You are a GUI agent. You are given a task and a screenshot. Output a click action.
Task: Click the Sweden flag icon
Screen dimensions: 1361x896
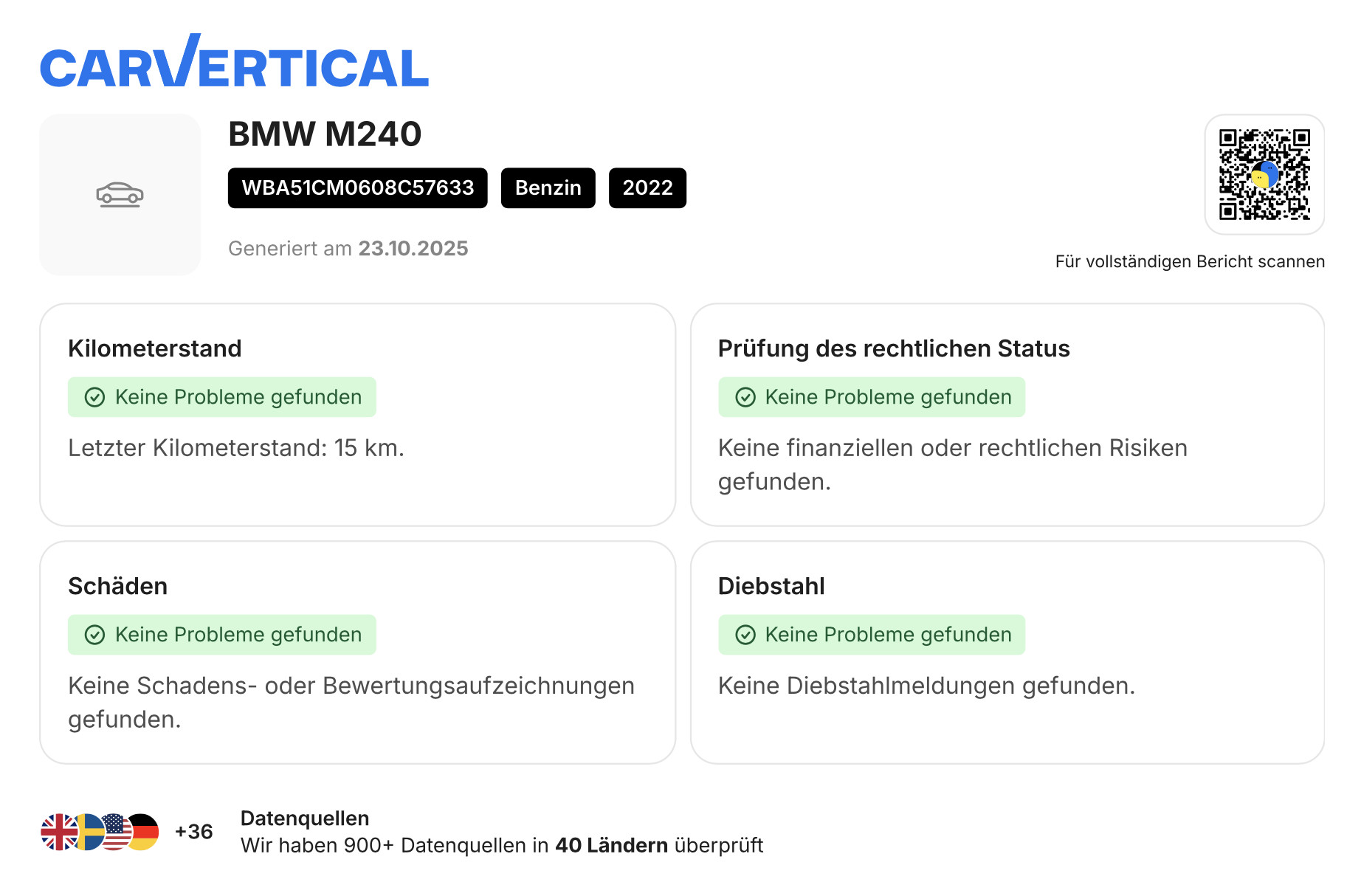tap(89, 833)
